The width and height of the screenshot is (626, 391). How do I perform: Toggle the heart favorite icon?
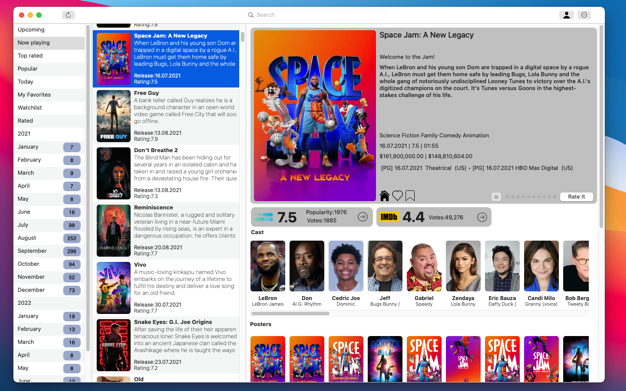pyautogui.click(x=397, y=196)
